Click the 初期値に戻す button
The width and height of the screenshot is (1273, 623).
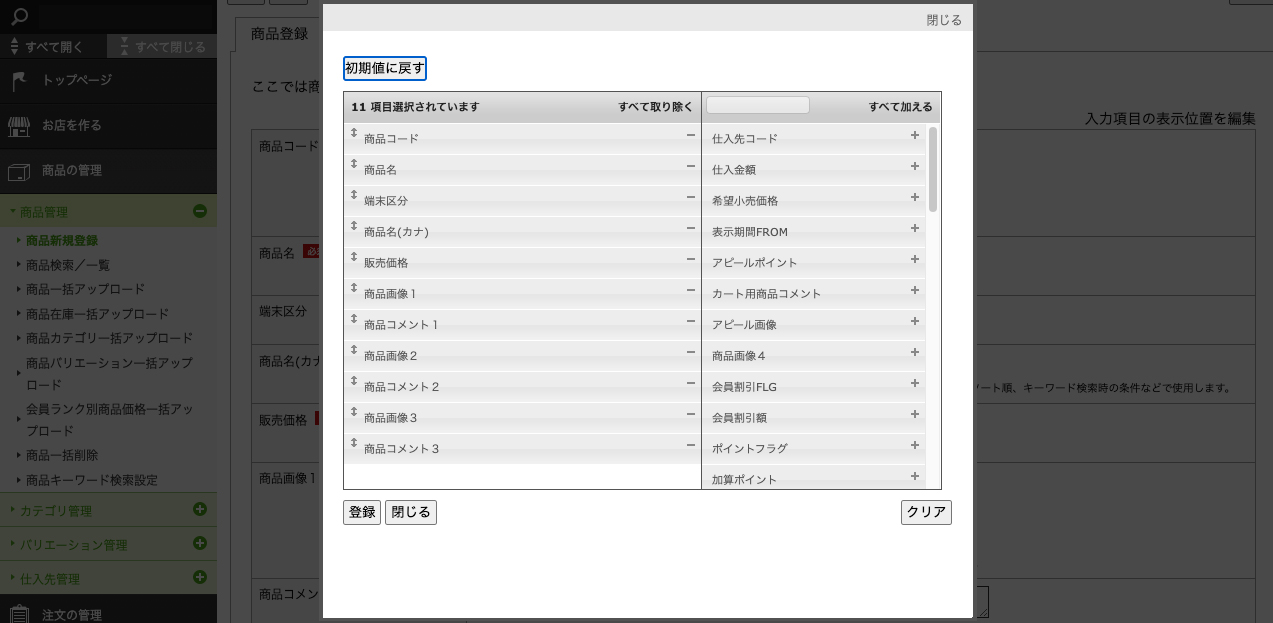click(x=385, y=69)
